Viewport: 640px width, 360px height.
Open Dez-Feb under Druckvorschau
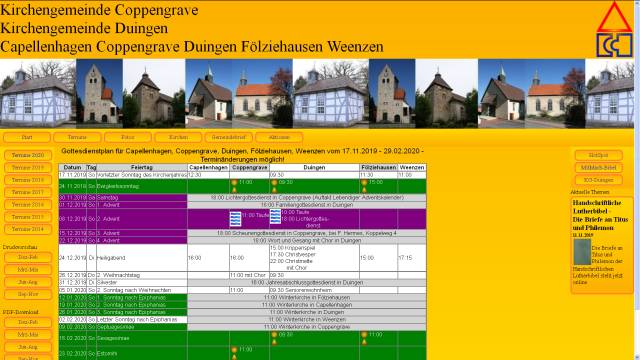28,257
